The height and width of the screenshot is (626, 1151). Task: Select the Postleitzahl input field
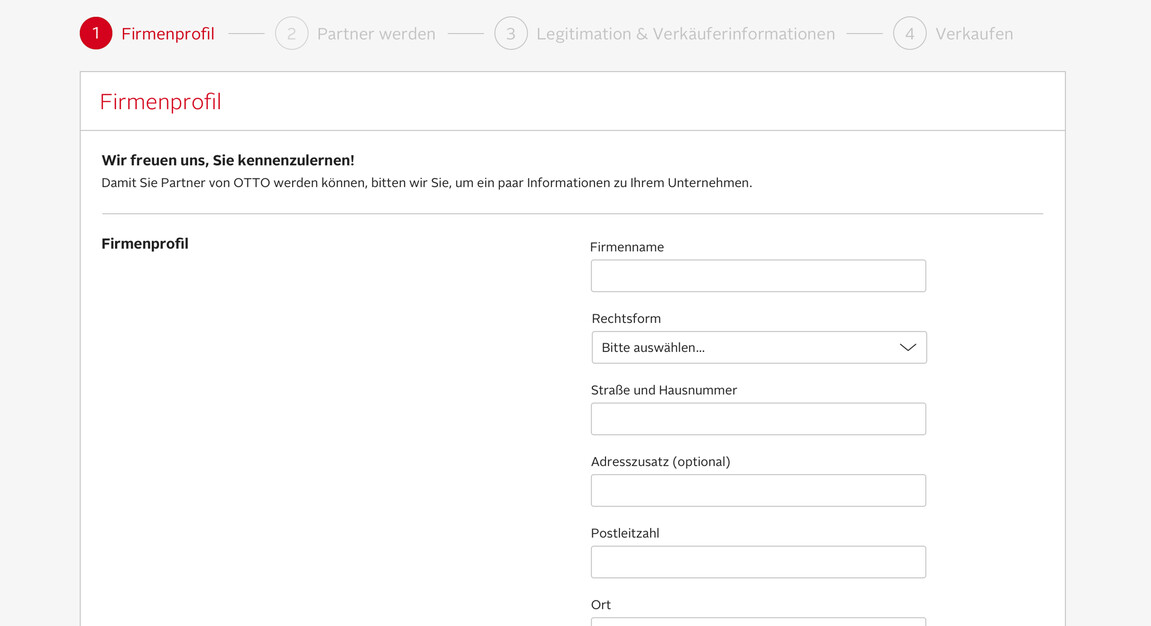click(757, 562)
